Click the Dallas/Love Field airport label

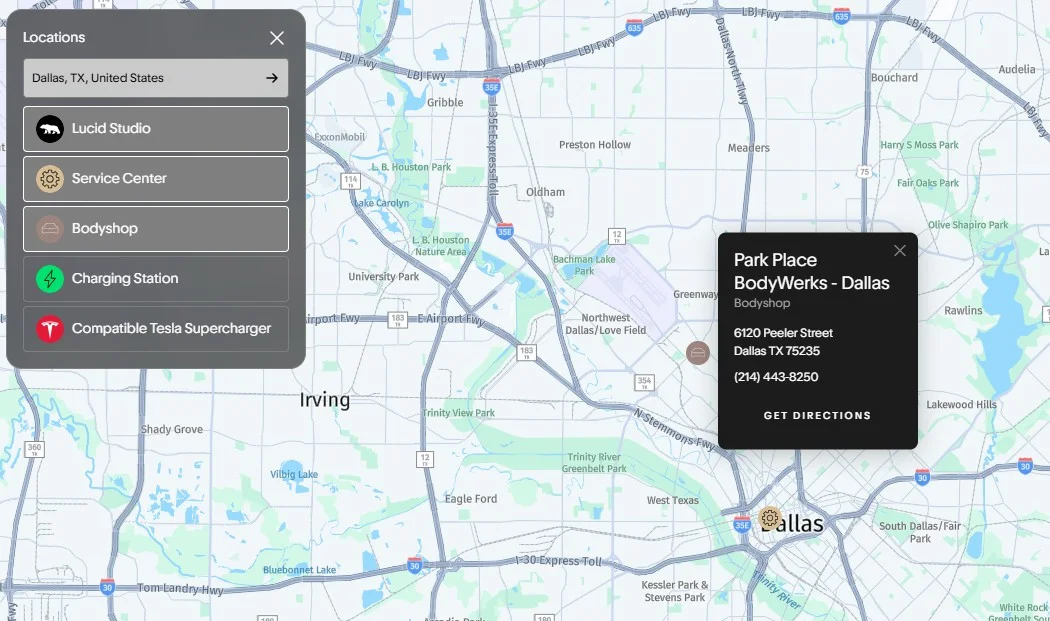pyautogui.click(x=605, y=324)
